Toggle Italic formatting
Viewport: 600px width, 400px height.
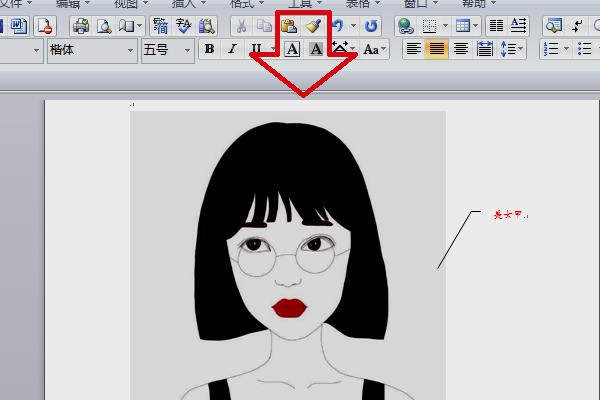232,49
